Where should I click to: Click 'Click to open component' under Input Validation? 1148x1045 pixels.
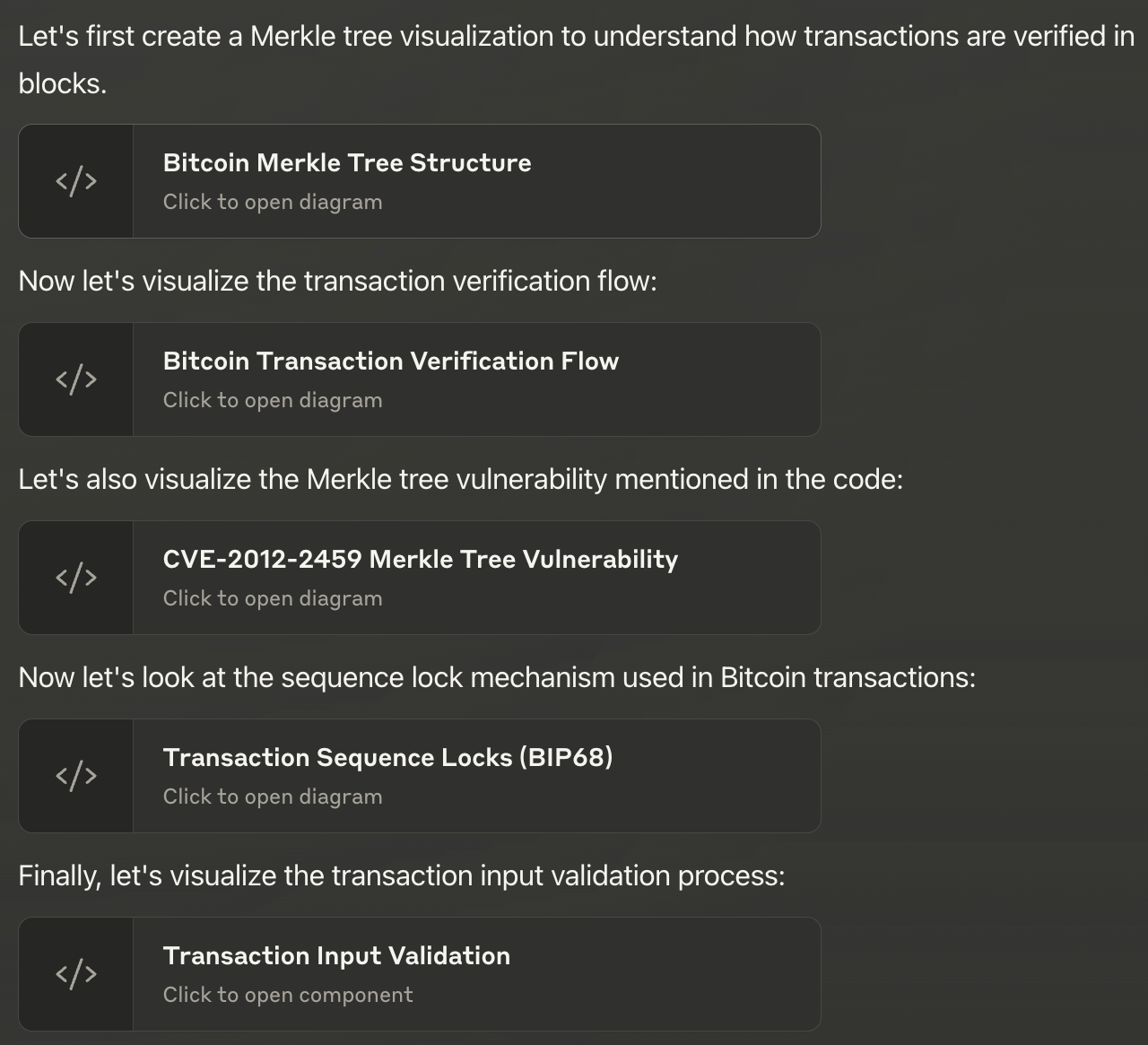[288, 996]
